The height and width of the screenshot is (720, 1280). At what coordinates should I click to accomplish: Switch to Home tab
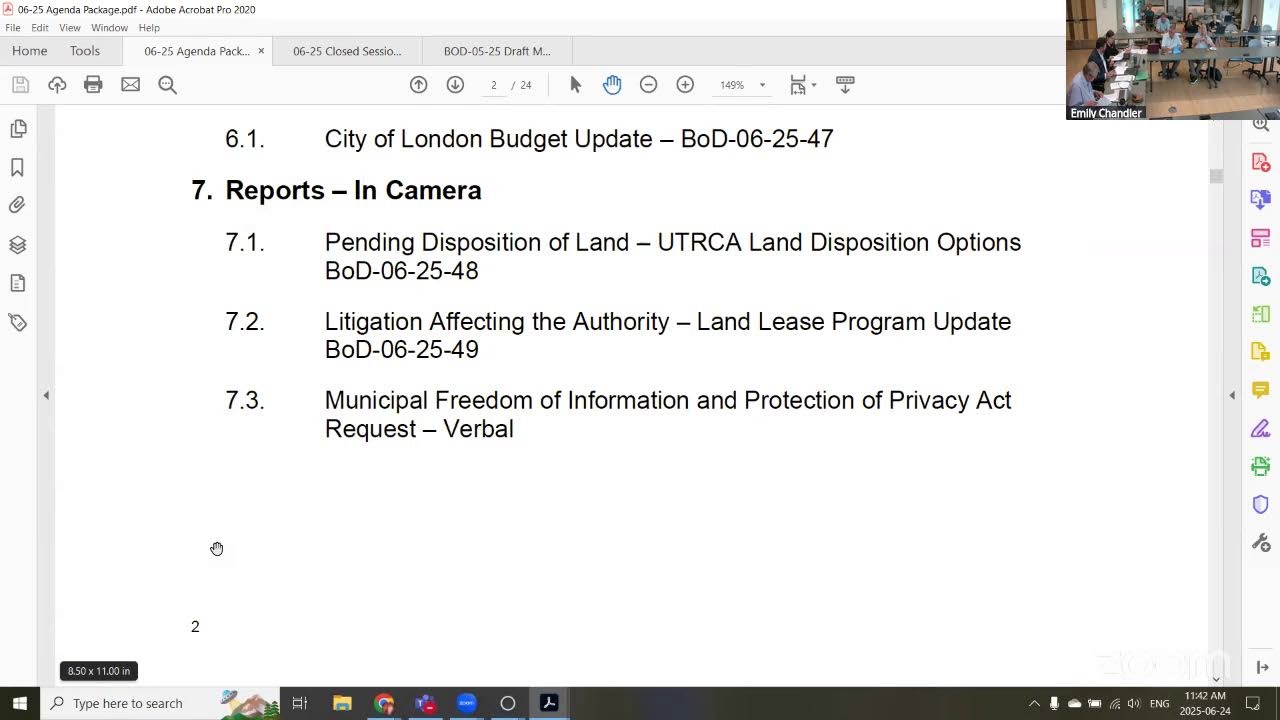pyautogui.click(x=30, y=51)
